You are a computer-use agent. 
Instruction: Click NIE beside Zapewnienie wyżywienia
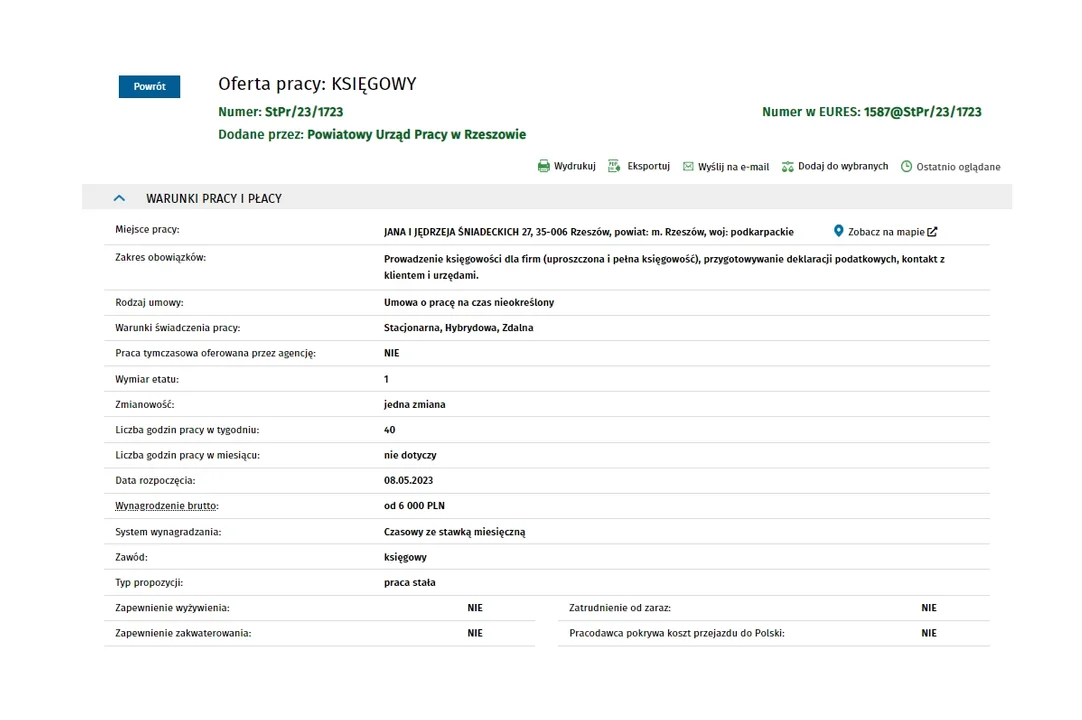[475, 608]
